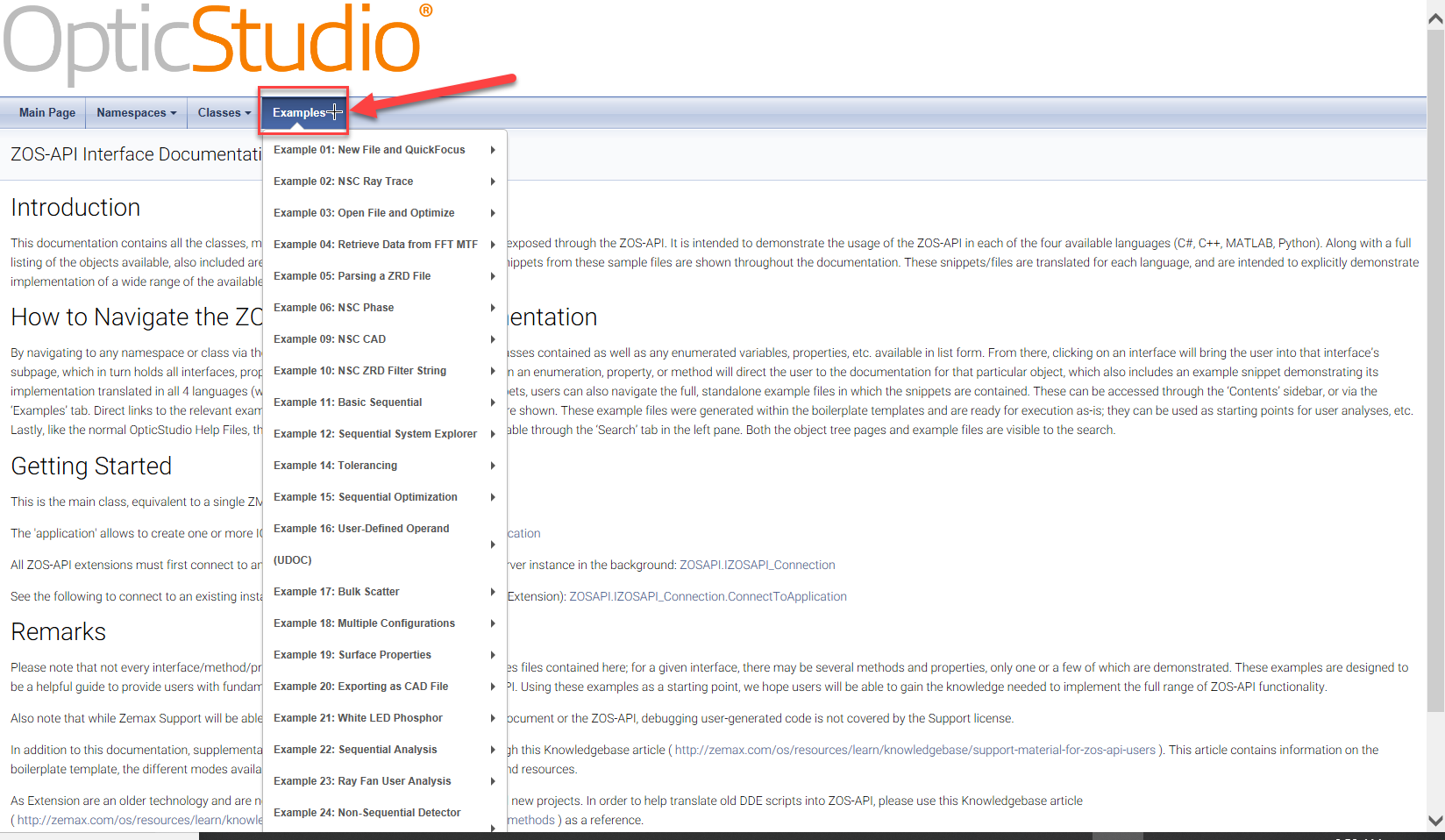Select Example 18: Multiple Configurations
The width and height of the screenshot is (1445, 840).
(385, 623)
